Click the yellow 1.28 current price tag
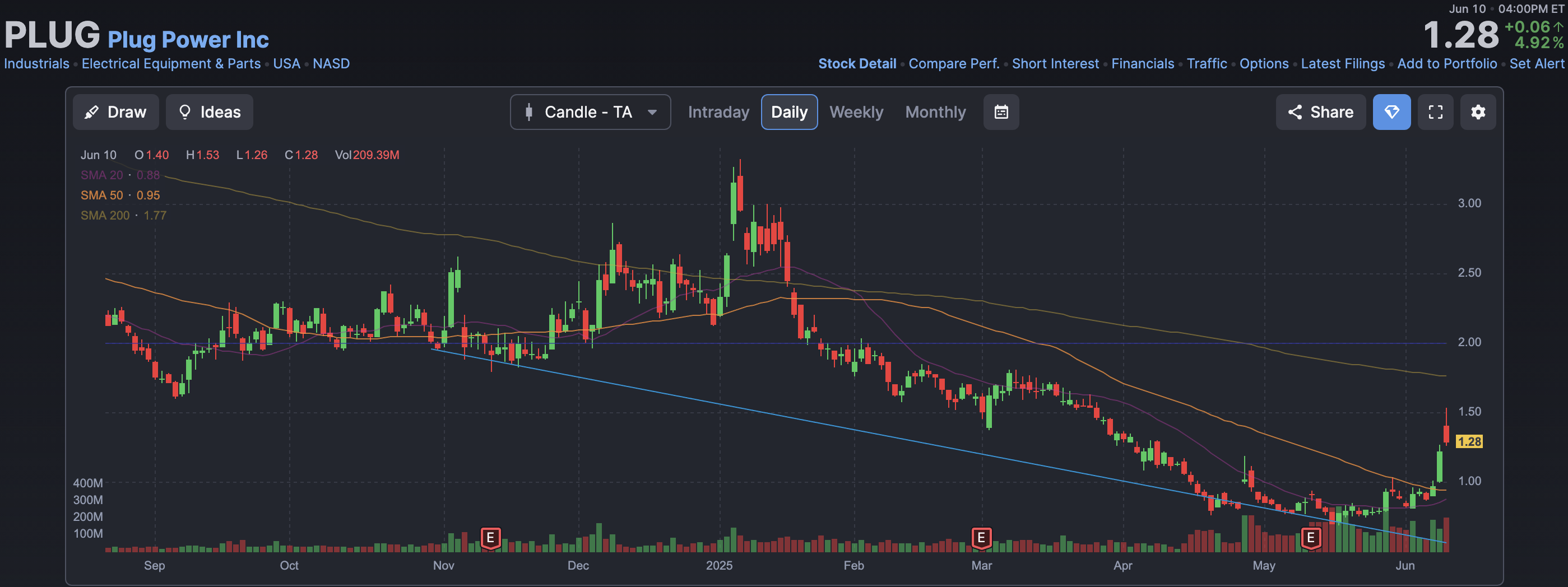1568x587 pixels. click(x=1469, y=441)
